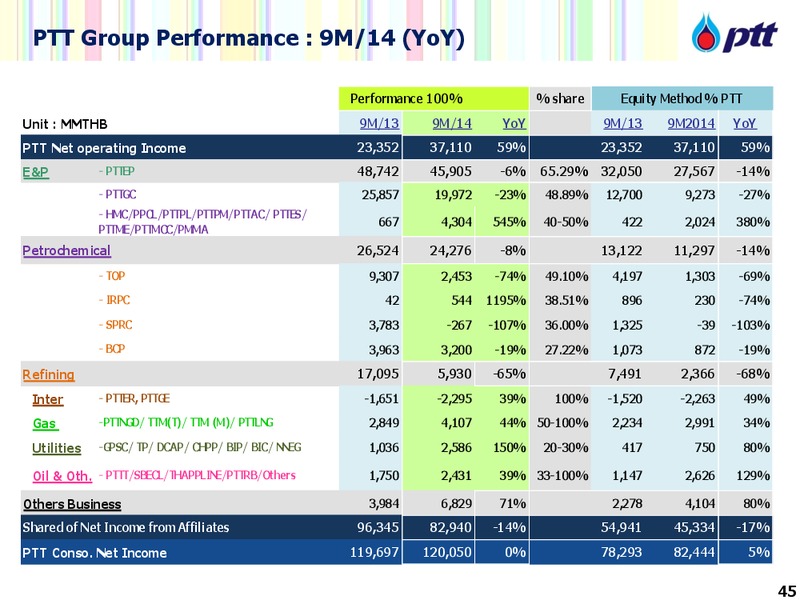Image resolution: width=800 pixels, height=600 pixels.
Task: Click the 119,697 net income value
Action: tap(375, 553)
